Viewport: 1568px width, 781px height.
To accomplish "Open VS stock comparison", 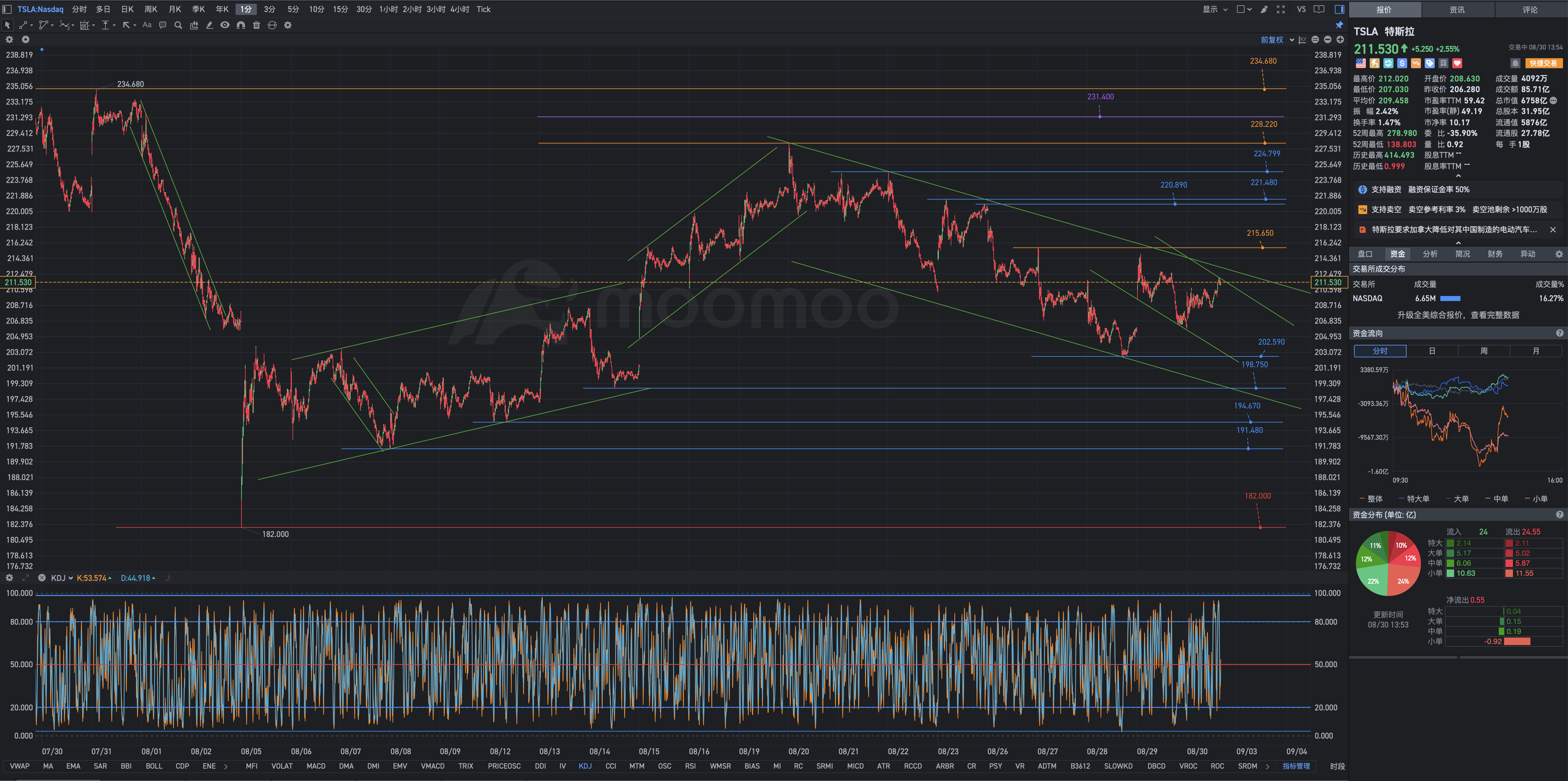I will coord(1301,9).
